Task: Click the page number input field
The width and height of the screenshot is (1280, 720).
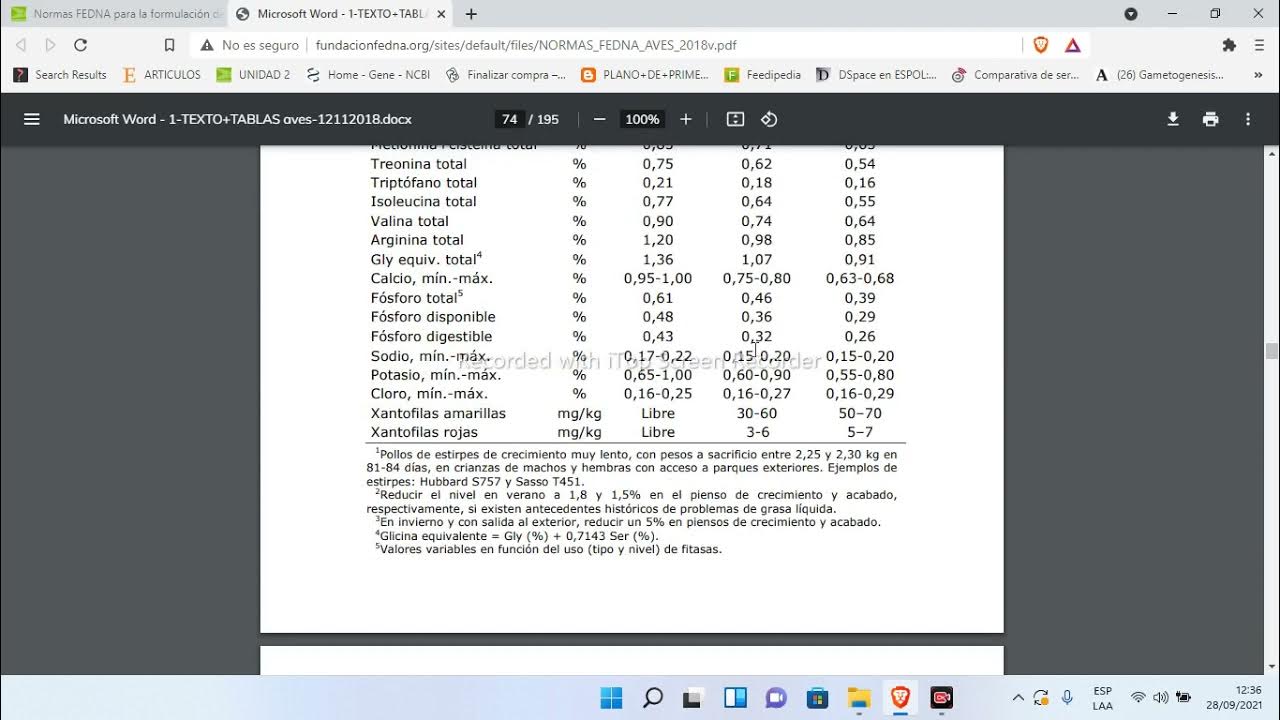Action: pos(509,119)
